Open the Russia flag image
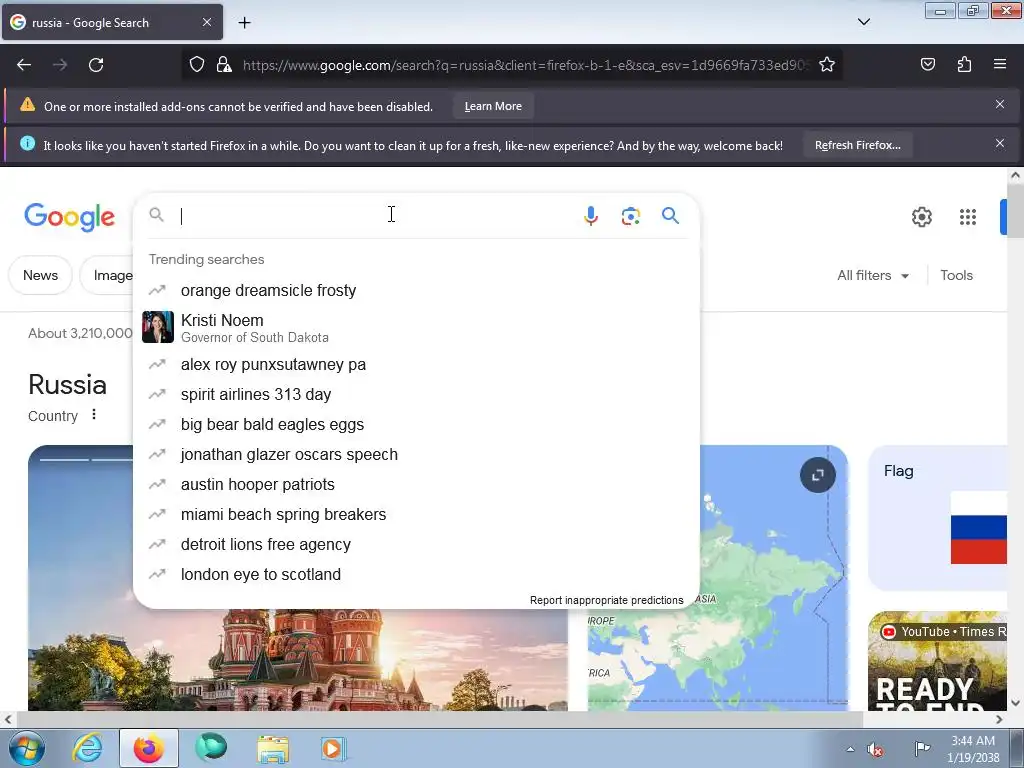 click(x=978, y=528)
